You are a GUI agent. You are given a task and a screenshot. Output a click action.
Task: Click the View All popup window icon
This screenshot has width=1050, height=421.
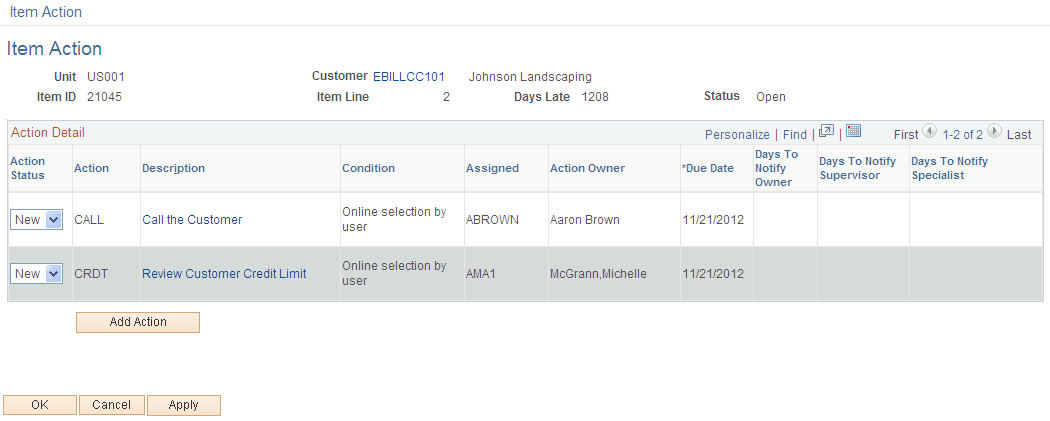pyautogui.click(x=826, y=132)
